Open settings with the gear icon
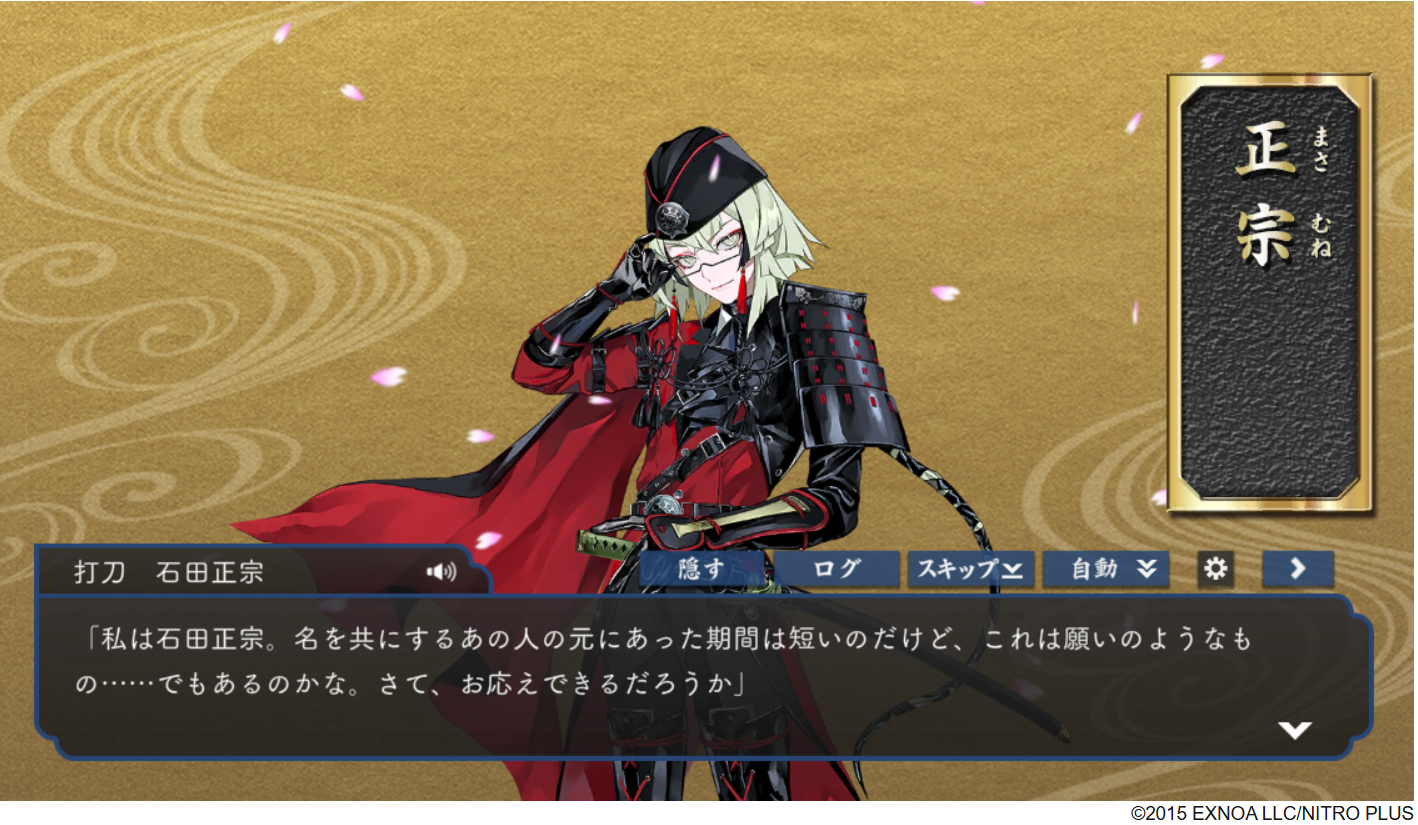1418x825 pixels. (x=1215, y=569)
